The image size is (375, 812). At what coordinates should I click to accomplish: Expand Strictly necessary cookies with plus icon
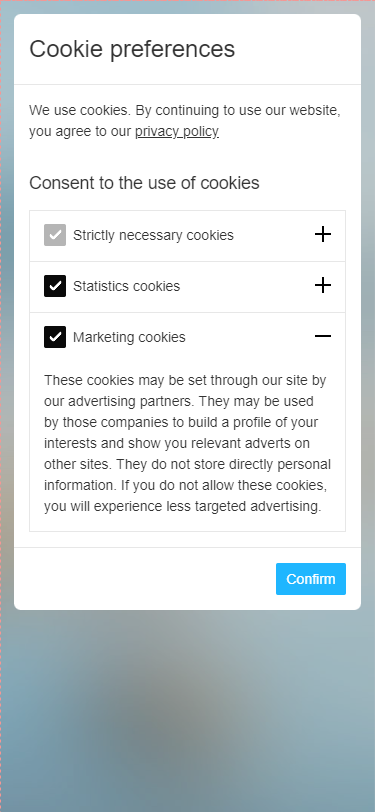tap(323, 235)
